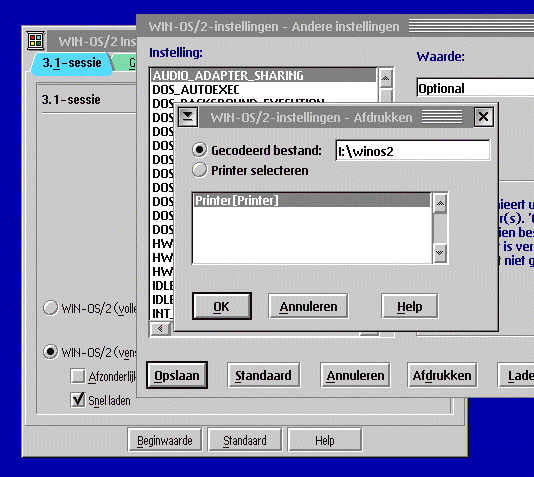Select WIN-OS/2 venster radio button
Image resolution: width=534 pixels, height=477 pixels.
click(x=50, y=352)
